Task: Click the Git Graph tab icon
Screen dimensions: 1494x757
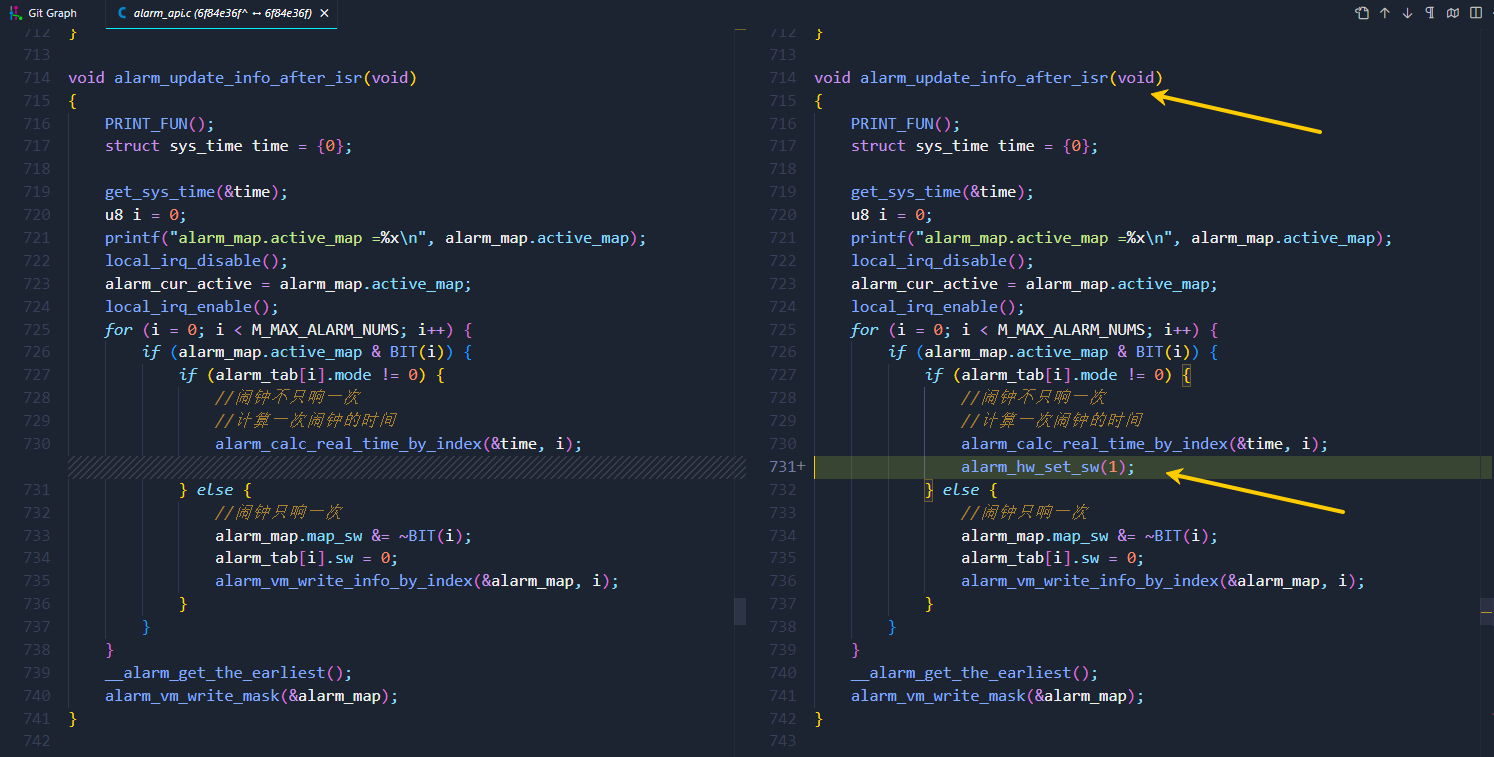Action: pos(15,14)
